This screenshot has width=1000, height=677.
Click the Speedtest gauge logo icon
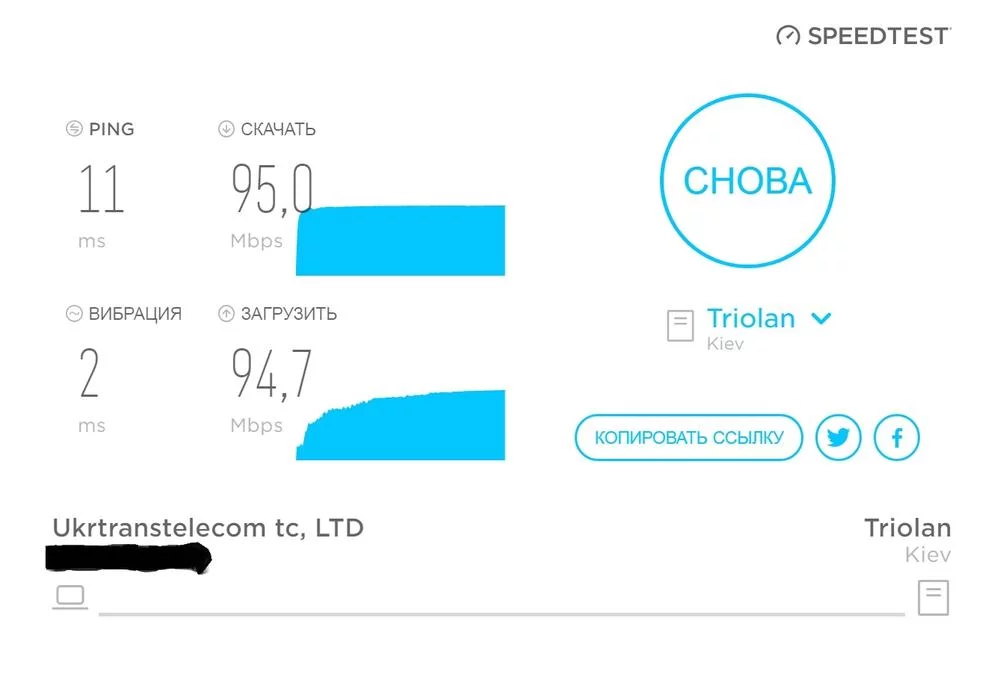pos(788,36)
